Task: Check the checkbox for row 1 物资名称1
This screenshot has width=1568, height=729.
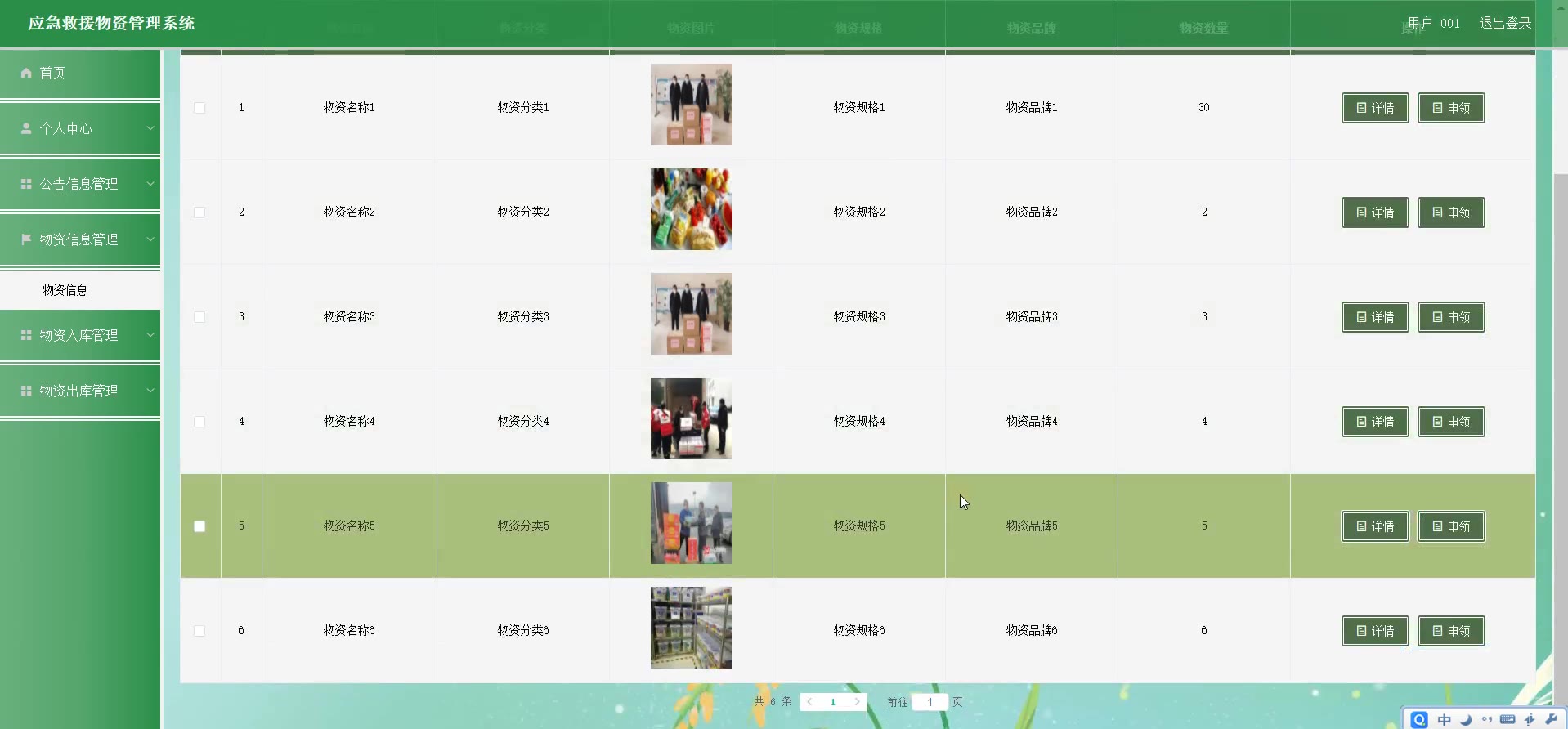Action: coord(199,108)
